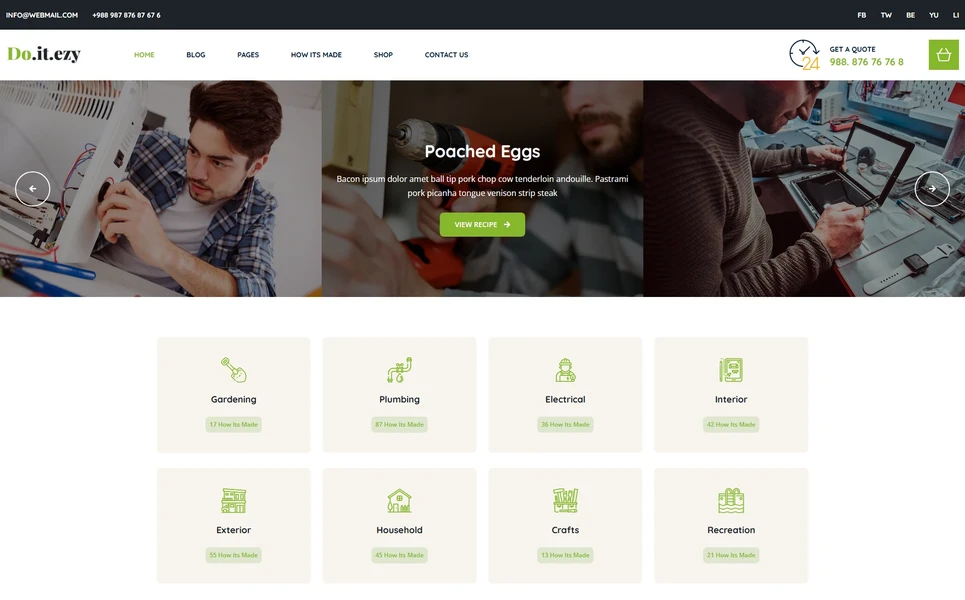Image resolution: width=965 pixels, height=600 pixels.
Task: Click the View Recipe button
Action: tap(482, 224)
